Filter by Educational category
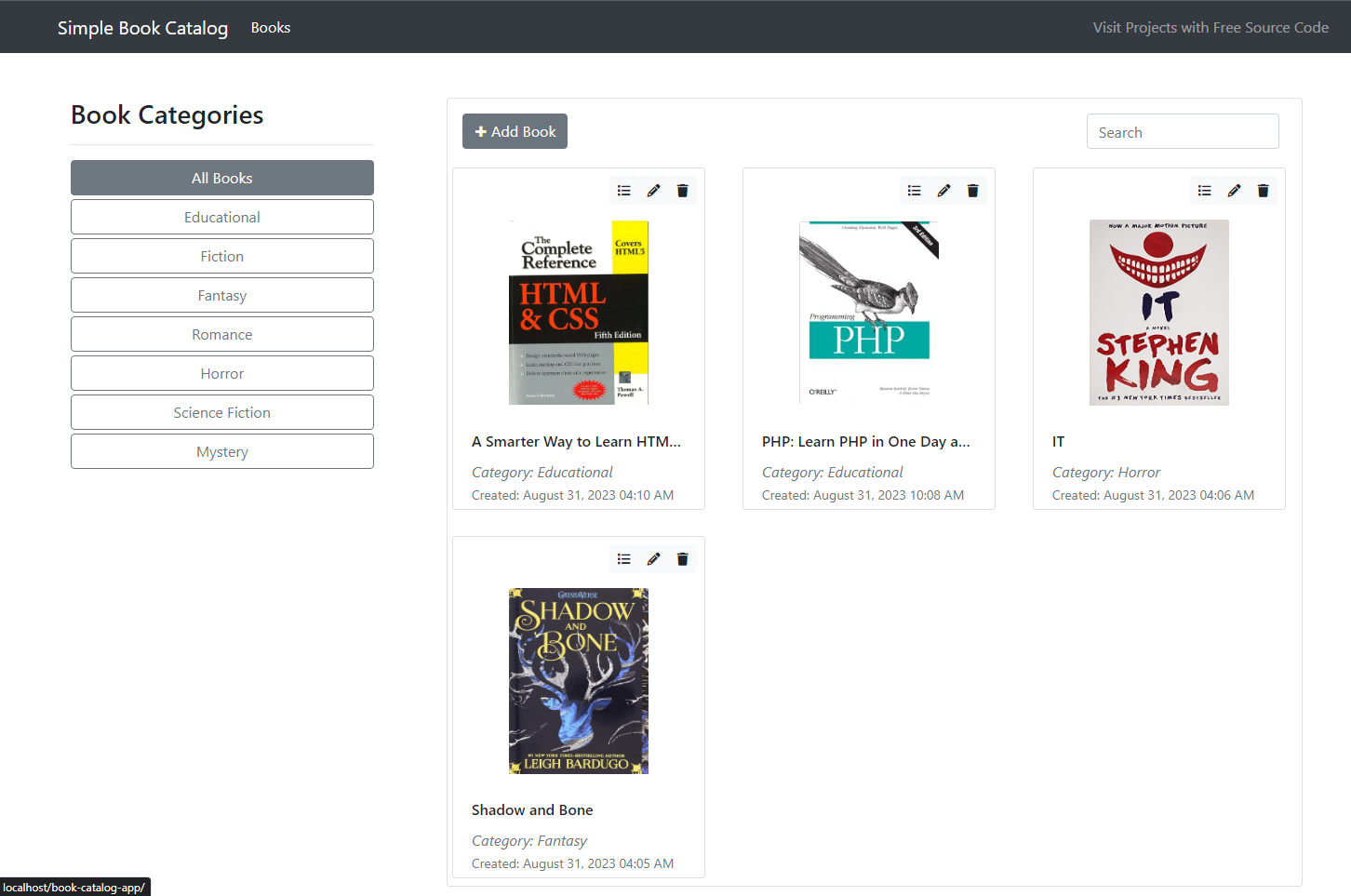Image resolution: width=1351 pixels, height=896 pixels. (222, 217)
